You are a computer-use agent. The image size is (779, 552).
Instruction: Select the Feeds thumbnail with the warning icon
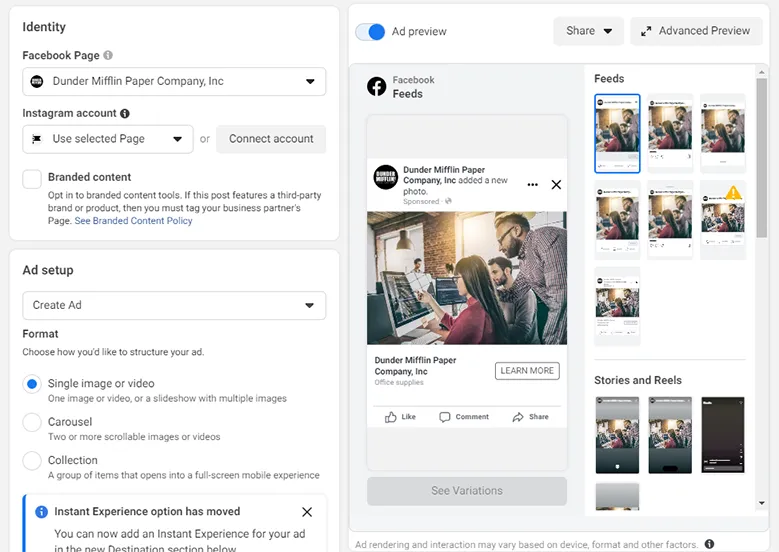tap(723, 220)
